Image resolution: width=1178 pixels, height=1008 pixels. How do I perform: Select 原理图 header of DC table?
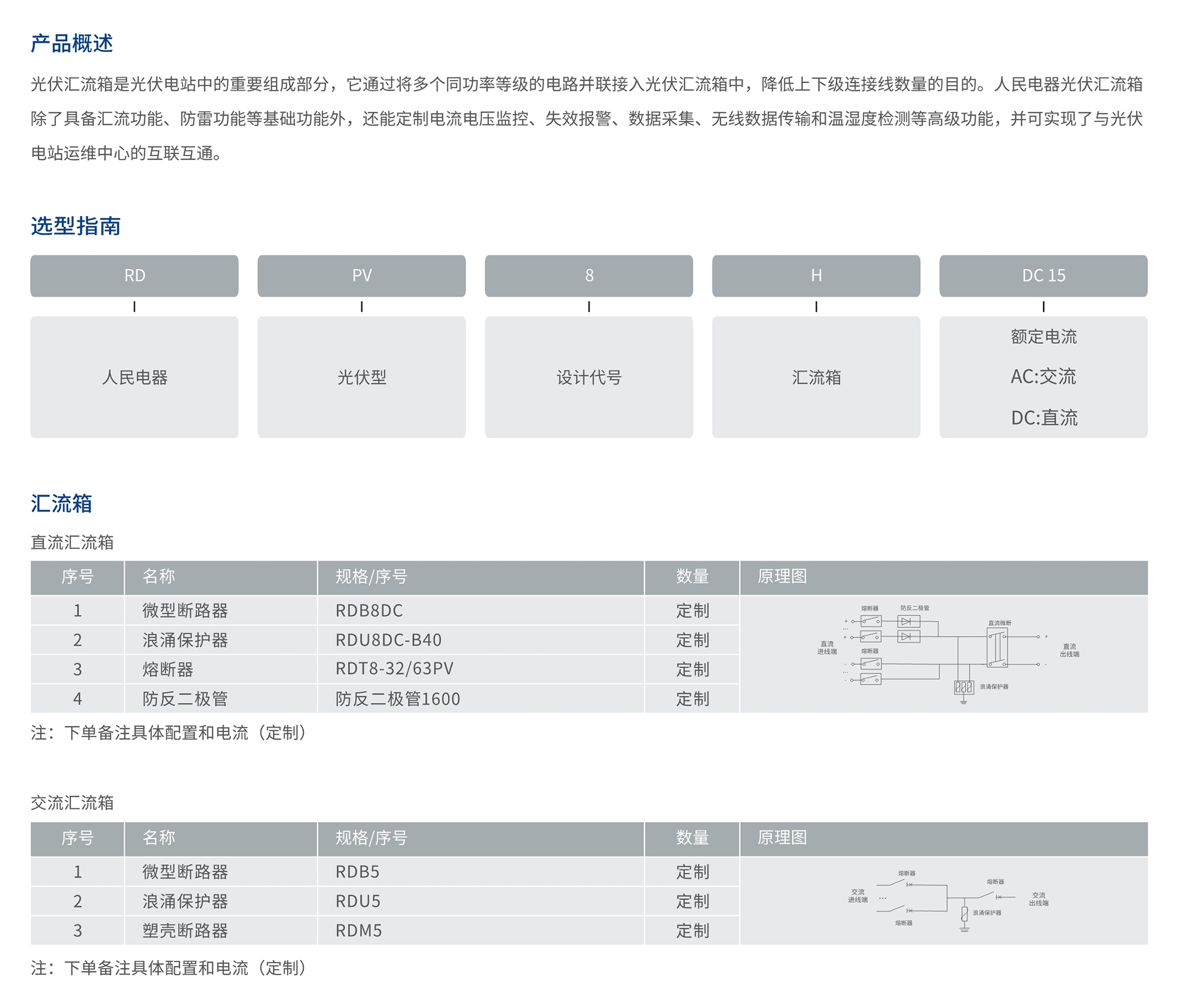click(x=944, y=577)
